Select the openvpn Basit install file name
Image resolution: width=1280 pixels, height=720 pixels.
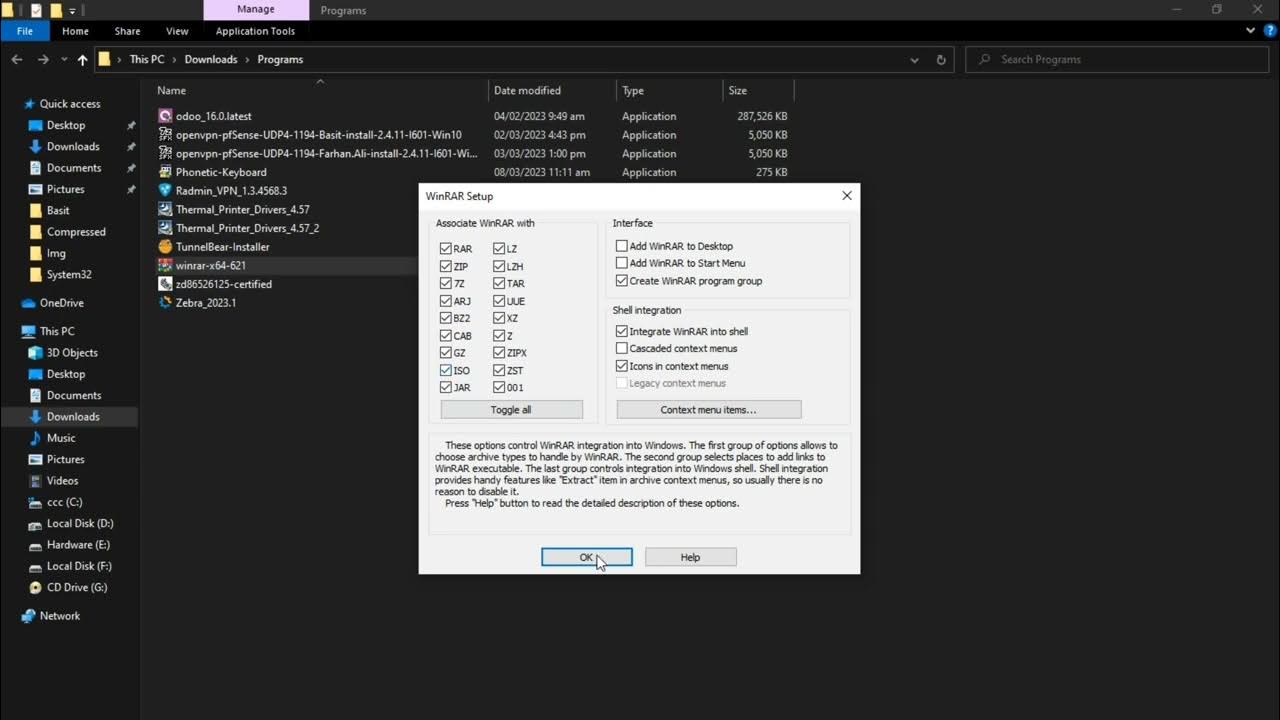tap(319, 135)
